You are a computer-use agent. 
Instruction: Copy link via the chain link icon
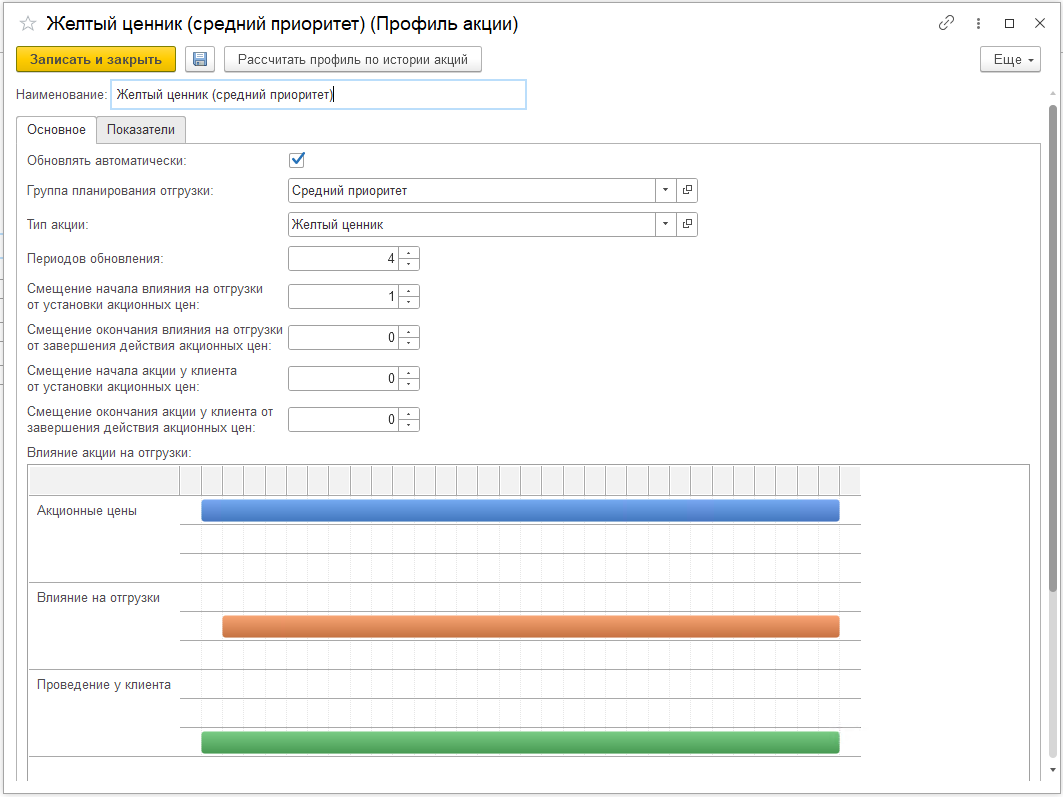pos(946,23)
